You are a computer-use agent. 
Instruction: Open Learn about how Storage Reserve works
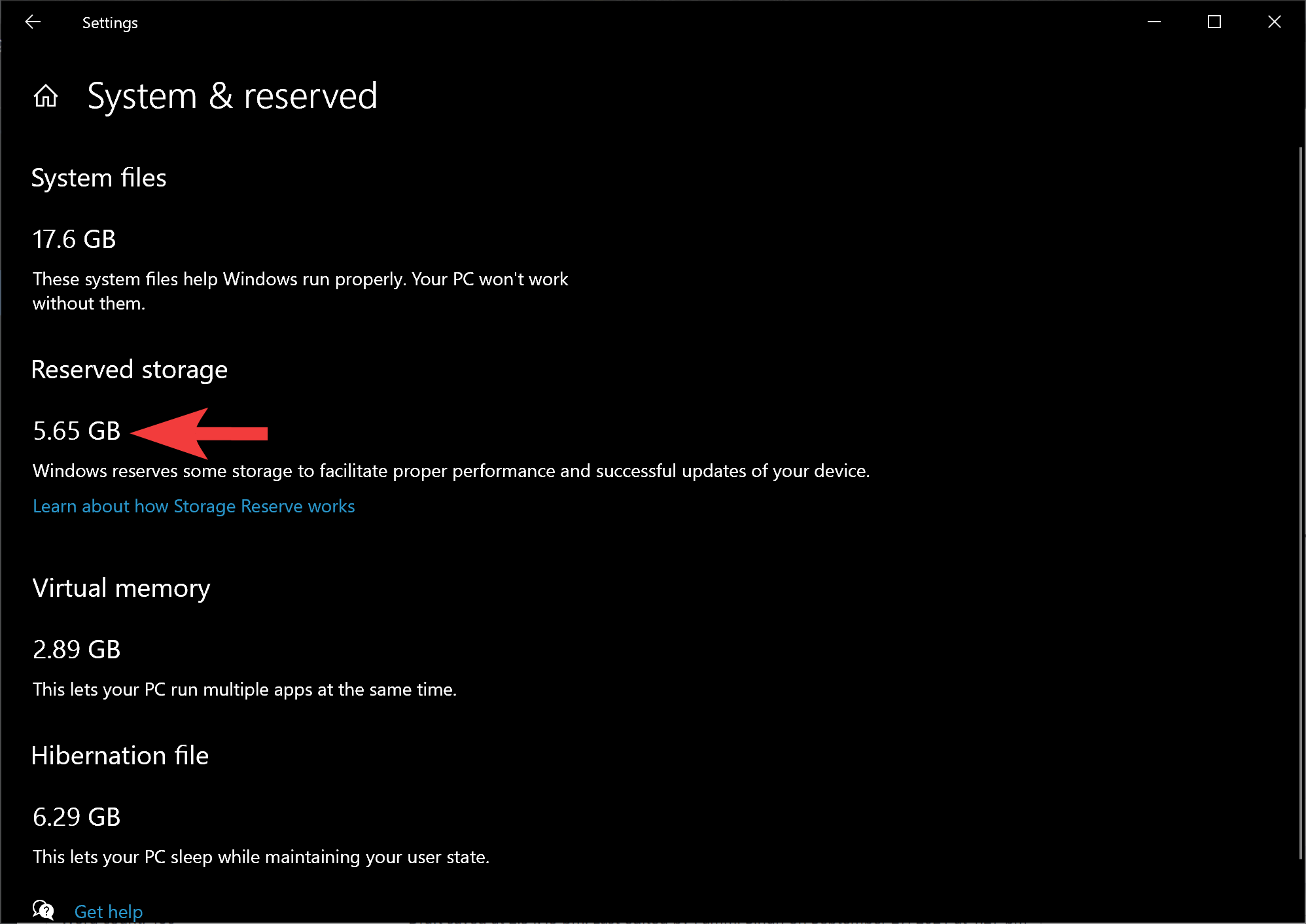click(x=194, y=506)
